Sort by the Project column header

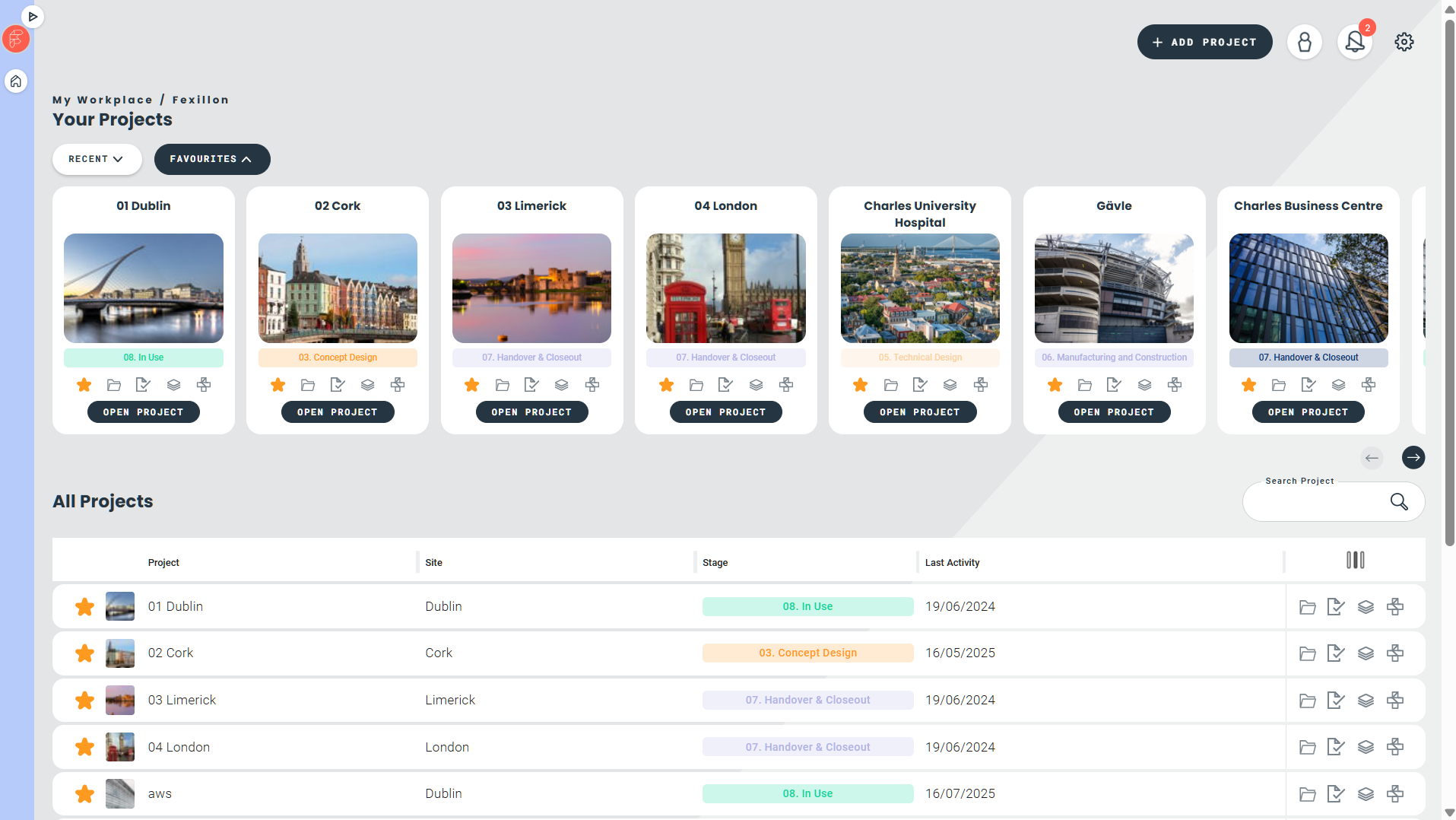(163, 563)
